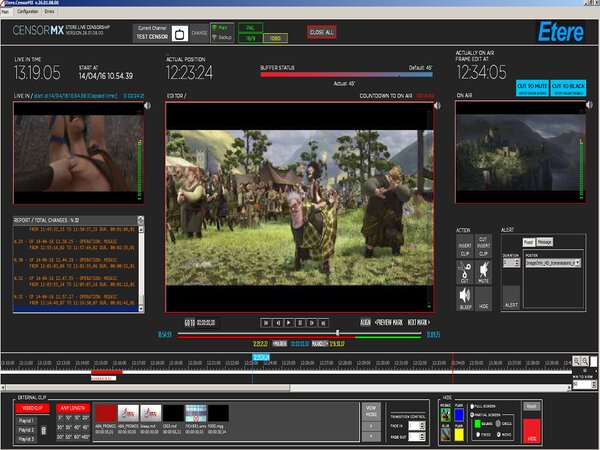The image size is (600, 450).
Task: Open the Configuration menu
Action: tap(28, 11)
